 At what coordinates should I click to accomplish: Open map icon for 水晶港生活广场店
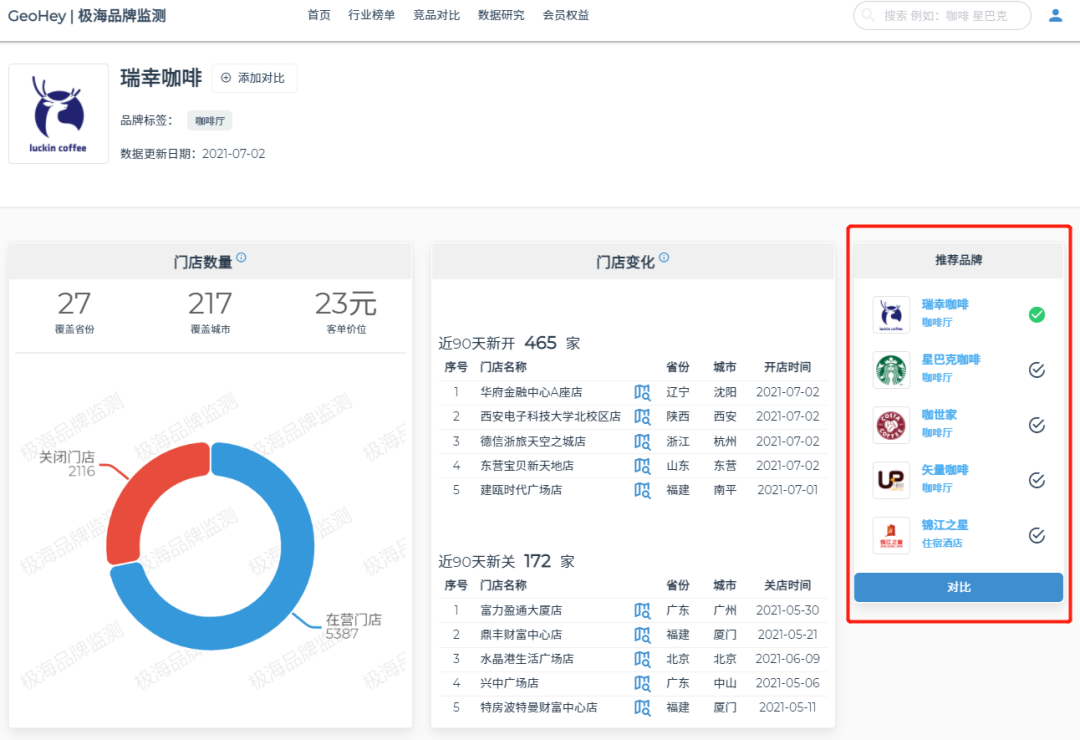point(642,659)
